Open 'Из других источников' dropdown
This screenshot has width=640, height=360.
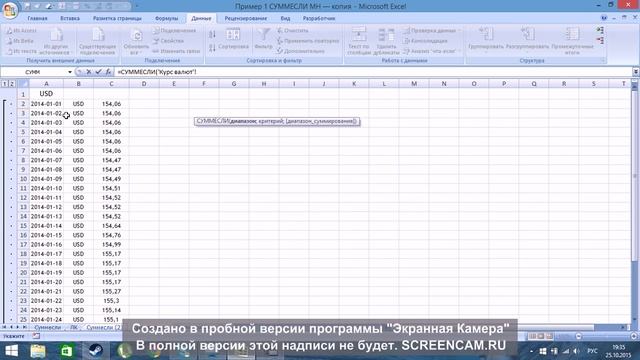(56, 42)
